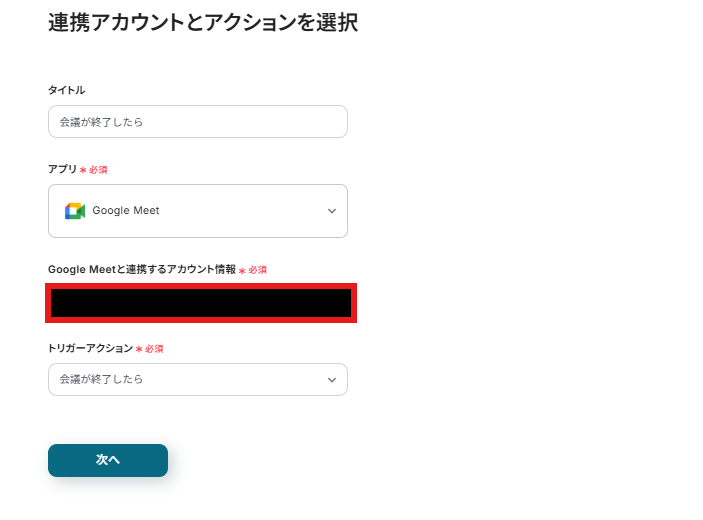Open the アプリ dropdown chevron arrow
Image resolution: width=703 pixels, height=520 pixels.
(332, 211)
